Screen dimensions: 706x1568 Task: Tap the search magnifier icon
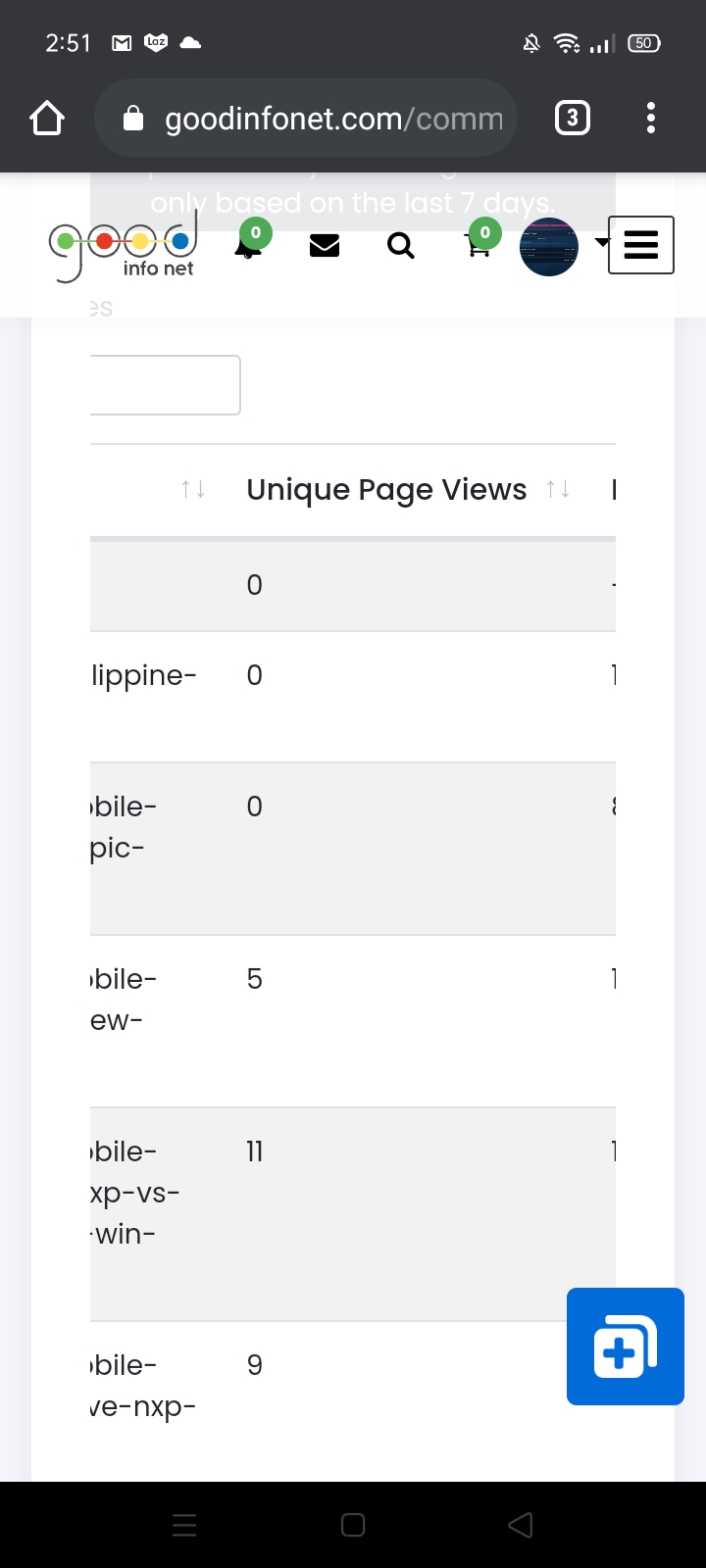click(x=401, y=245)
